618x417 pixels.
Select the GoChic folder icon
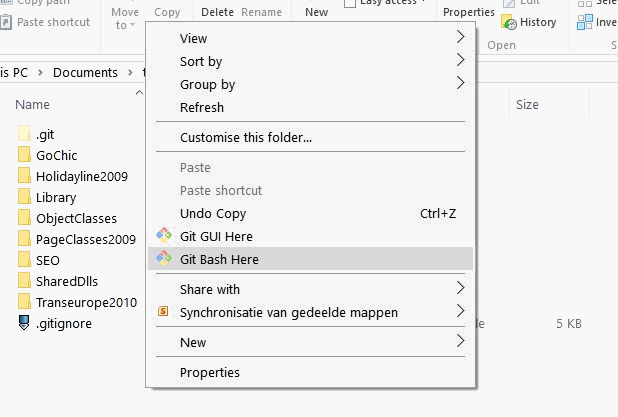click(x=25, y=155)
